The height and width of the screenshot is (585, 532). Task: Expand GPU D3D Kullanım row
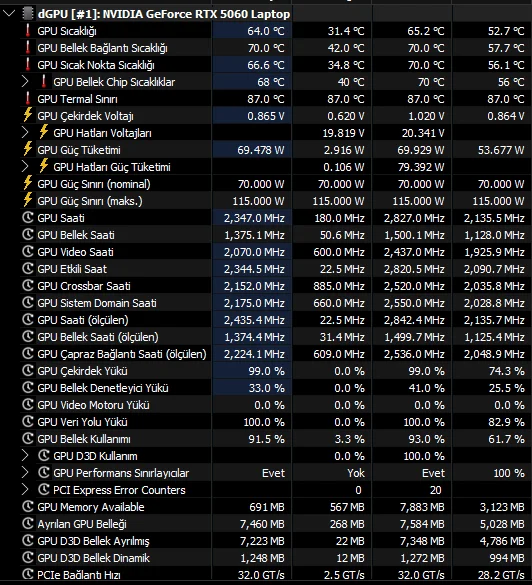(25, 456)
